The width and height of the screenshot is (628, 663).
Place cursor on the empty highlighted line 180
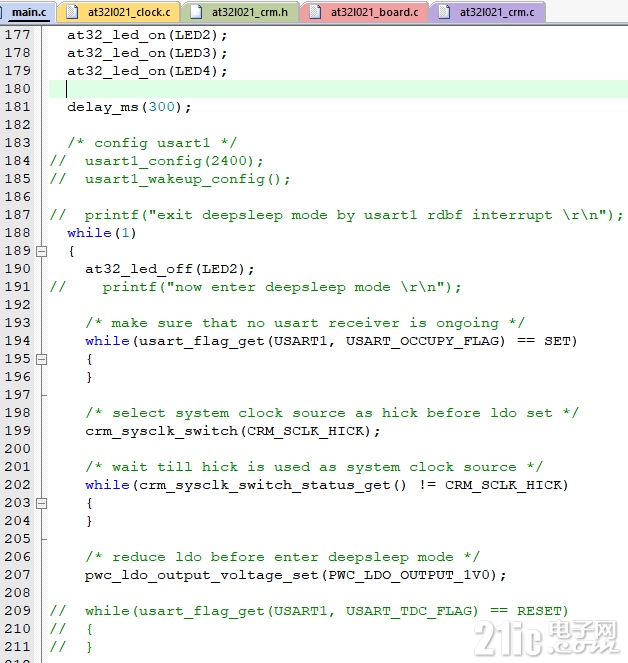[338, 89]
